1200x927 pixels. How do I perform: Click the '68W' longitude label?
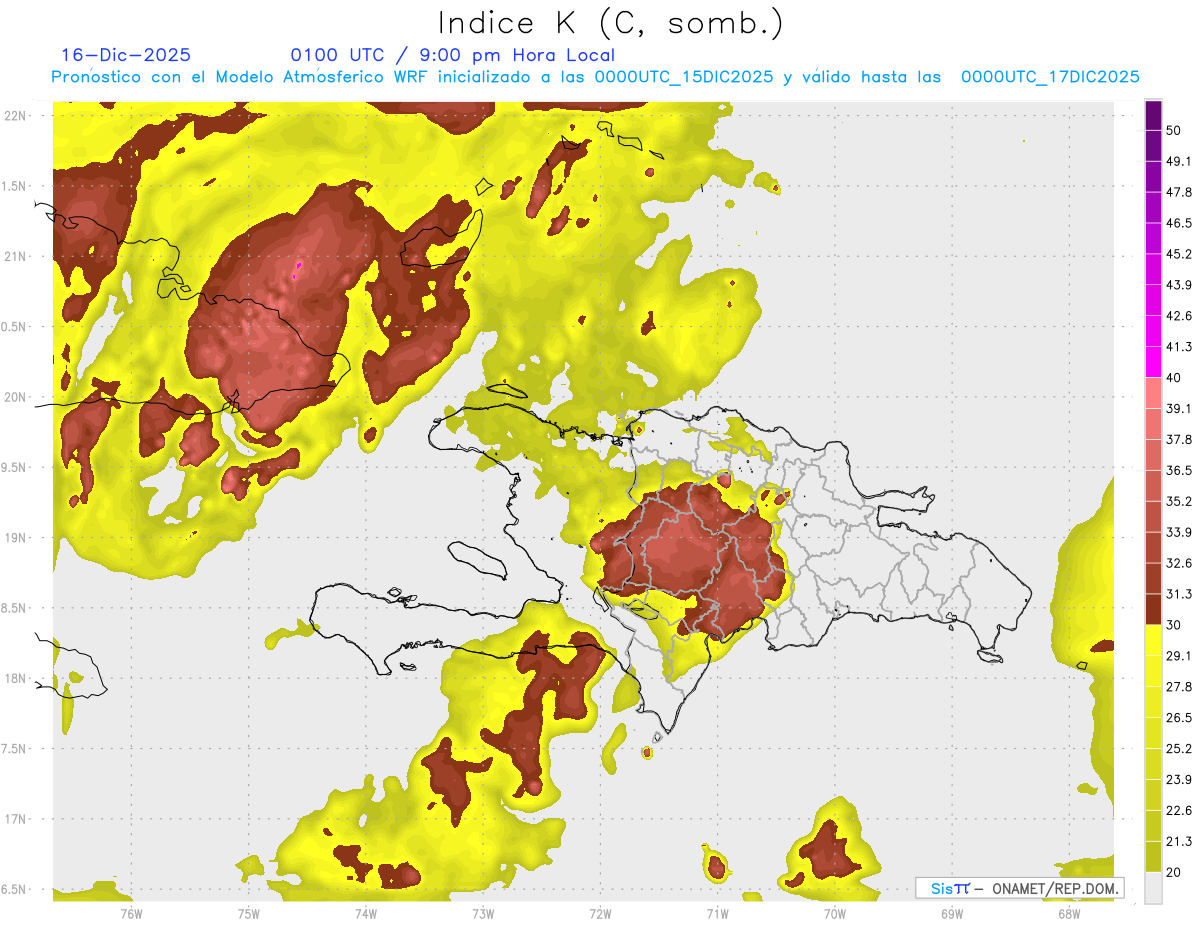tap(1069, 914)
